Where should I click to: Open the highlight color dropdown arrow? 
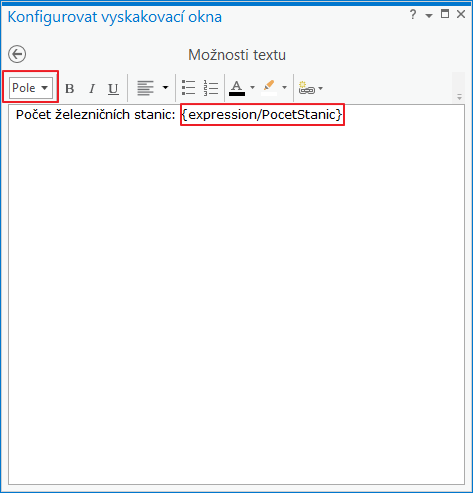click(x=284, y=88)
